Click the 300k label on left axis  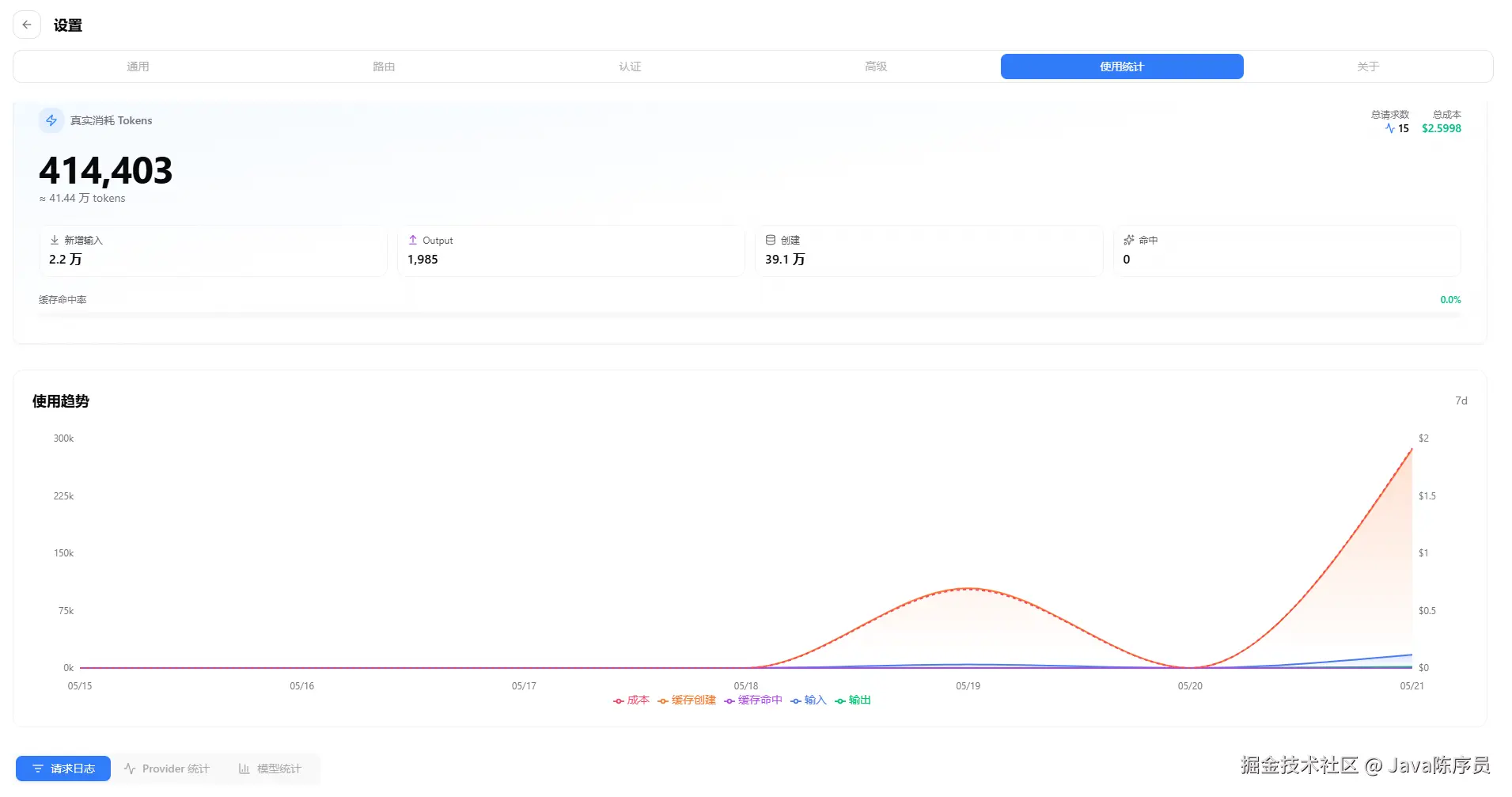coord(63,438)
